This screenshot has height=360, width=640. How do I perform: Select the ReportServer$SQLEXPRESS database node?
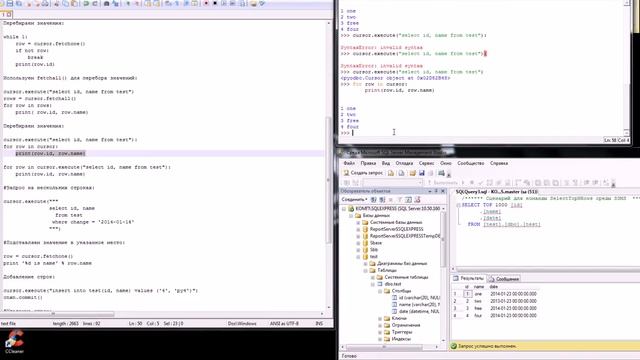tap(396, 229)
